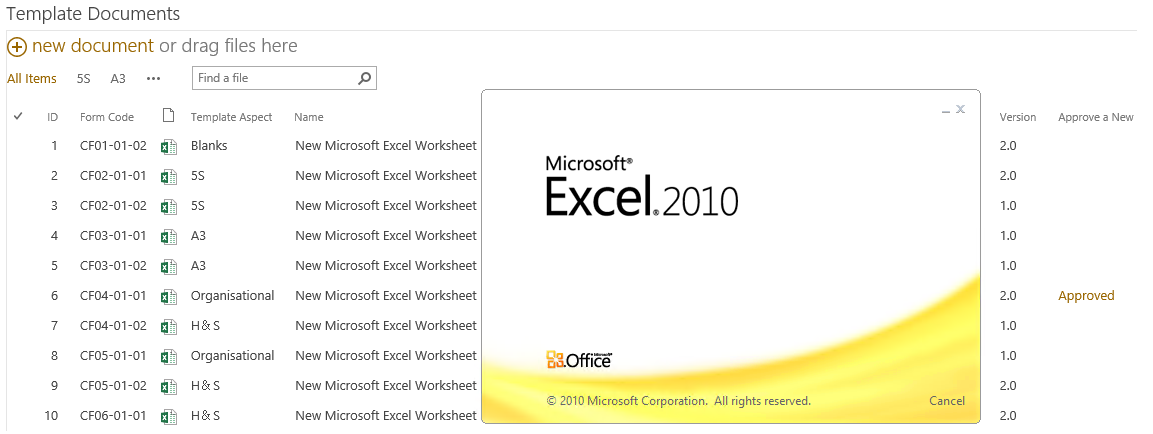Screen dimensions: 1153x434
Task: Click Excel file icon for CF05-01-01
Action: [x=169, y=356]
